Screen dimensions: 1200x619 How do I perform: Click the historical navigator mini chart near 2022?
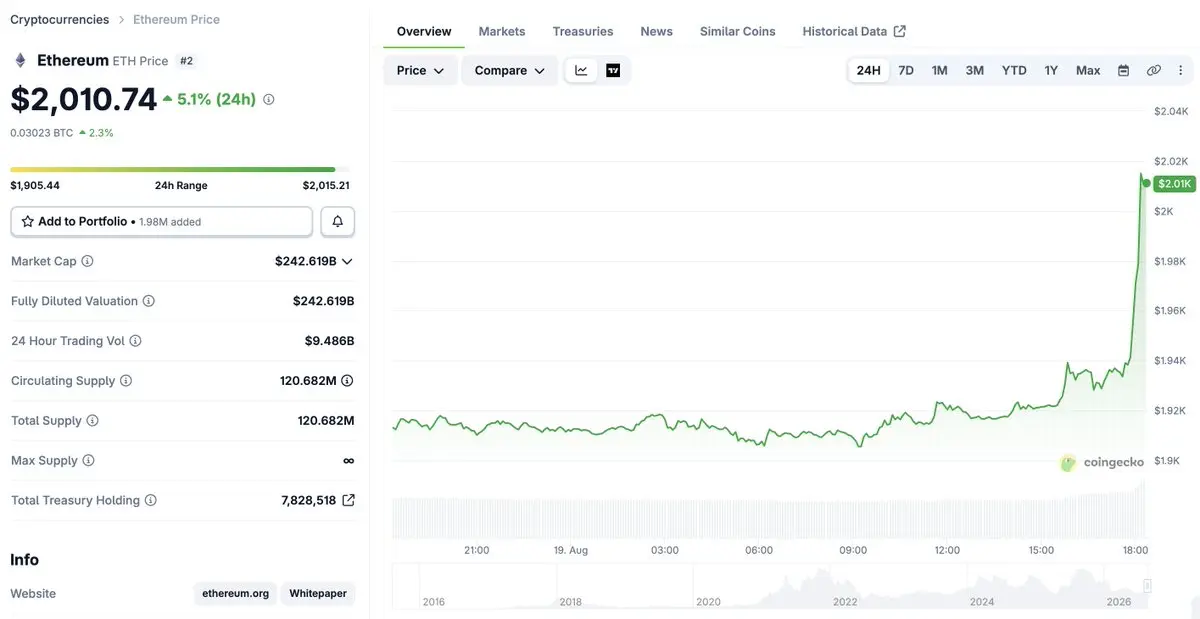(x=846, y=586)
